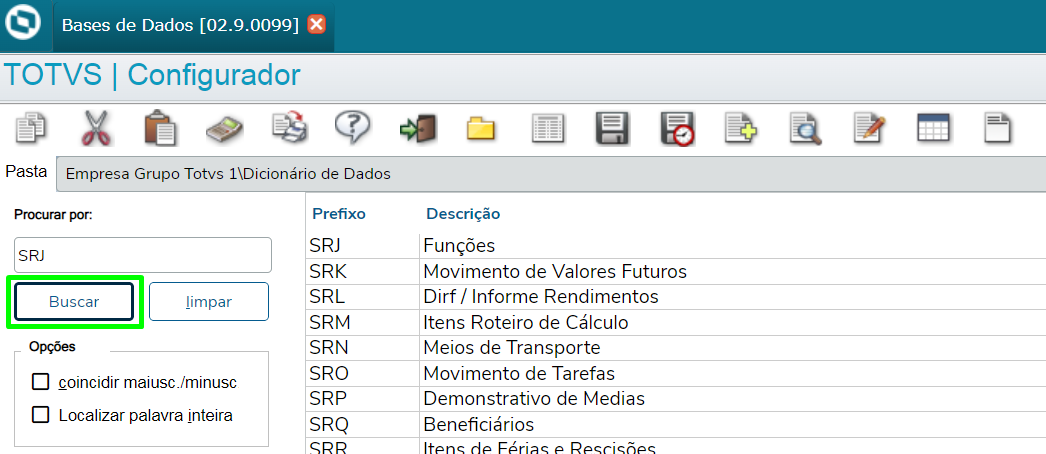Enable coincidir maiusc./minusc checkbox

pyautogui.click(x=41, y=382)
